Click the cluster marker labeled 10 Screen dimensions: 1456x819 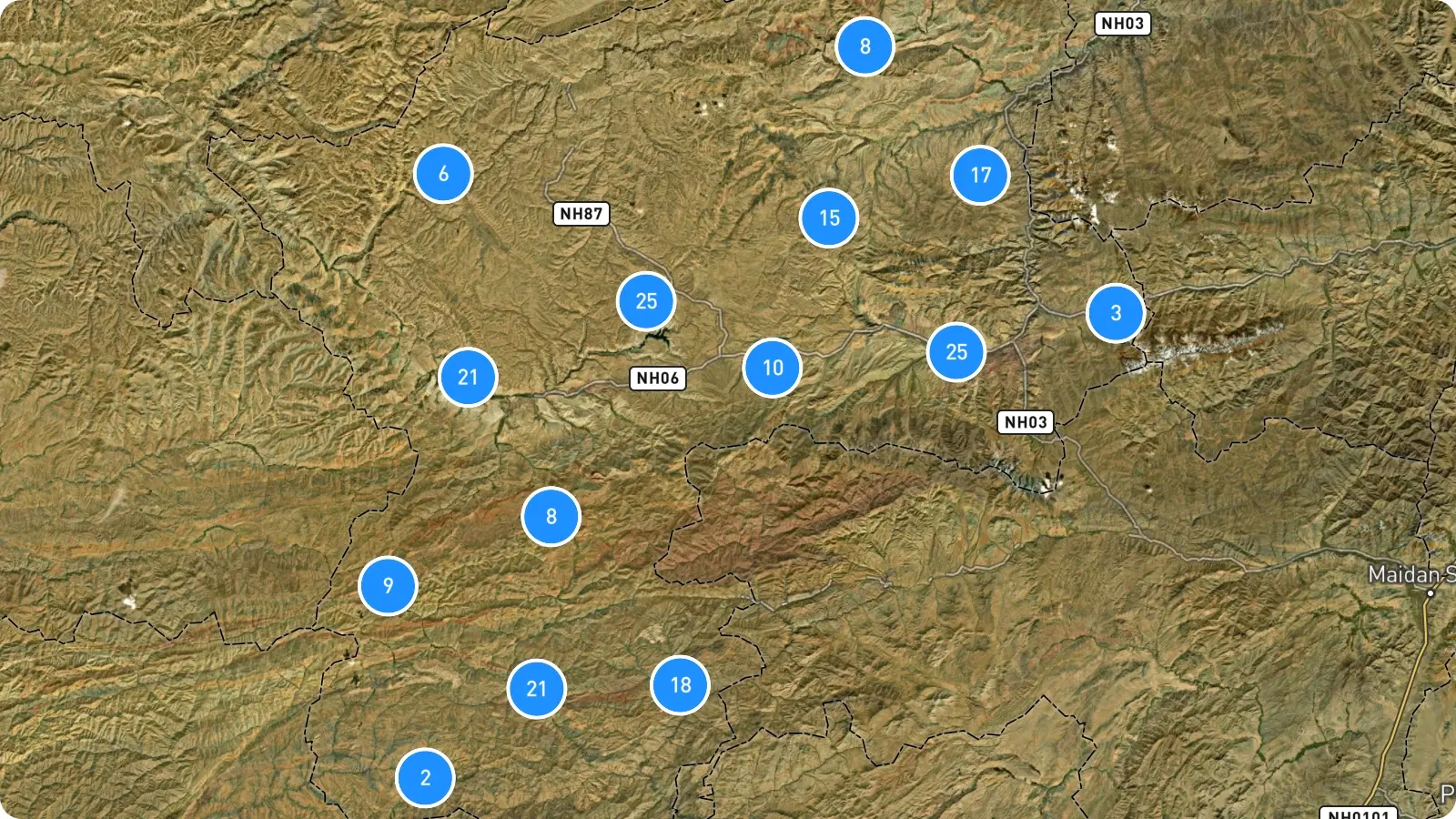point(773,368)
